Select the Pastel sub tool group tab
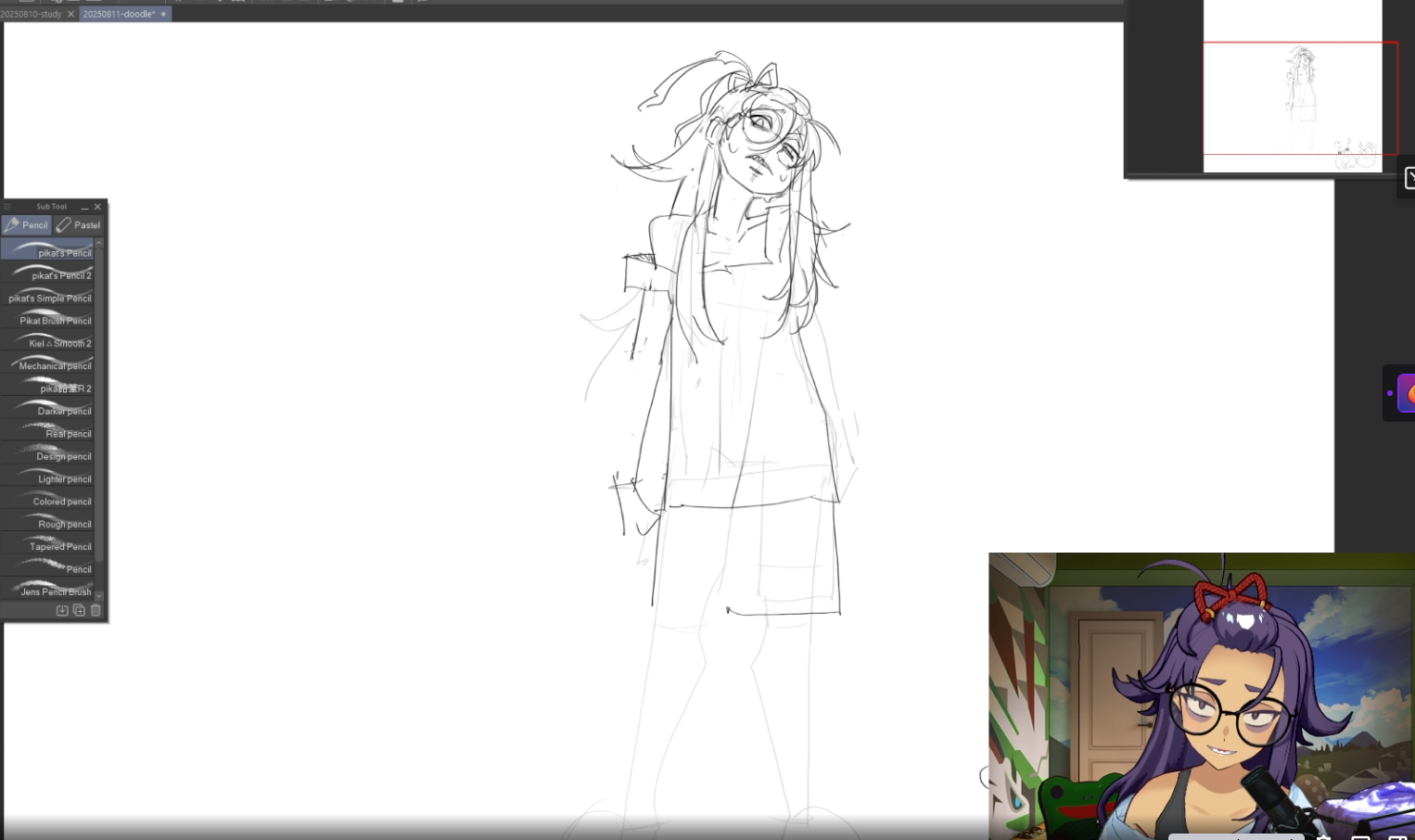The image size is (1415, 840). click(x=79, y=225)
